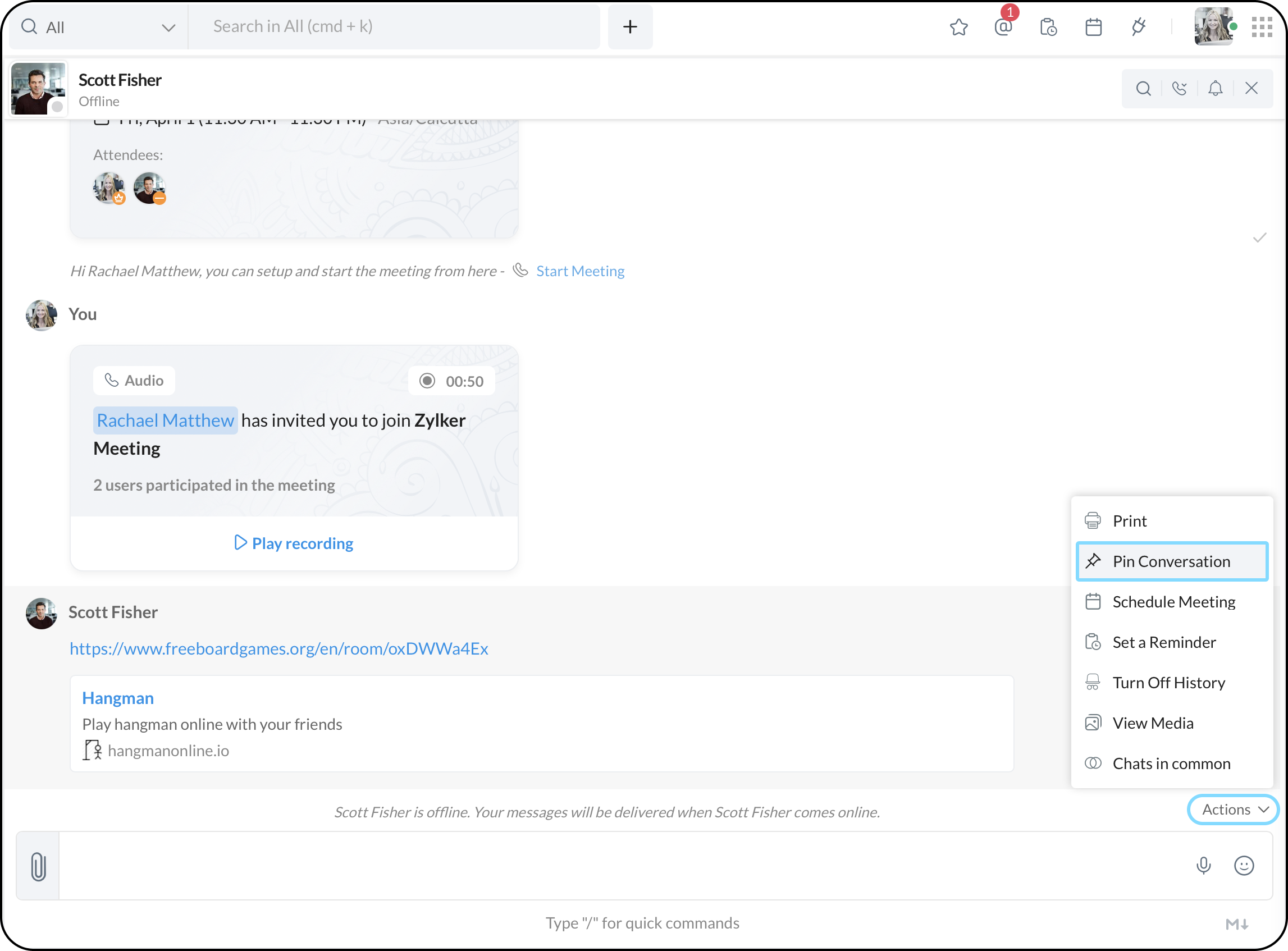1288x951 pixels.
Task: Open the starred messages icon
Action: (958, 27)
